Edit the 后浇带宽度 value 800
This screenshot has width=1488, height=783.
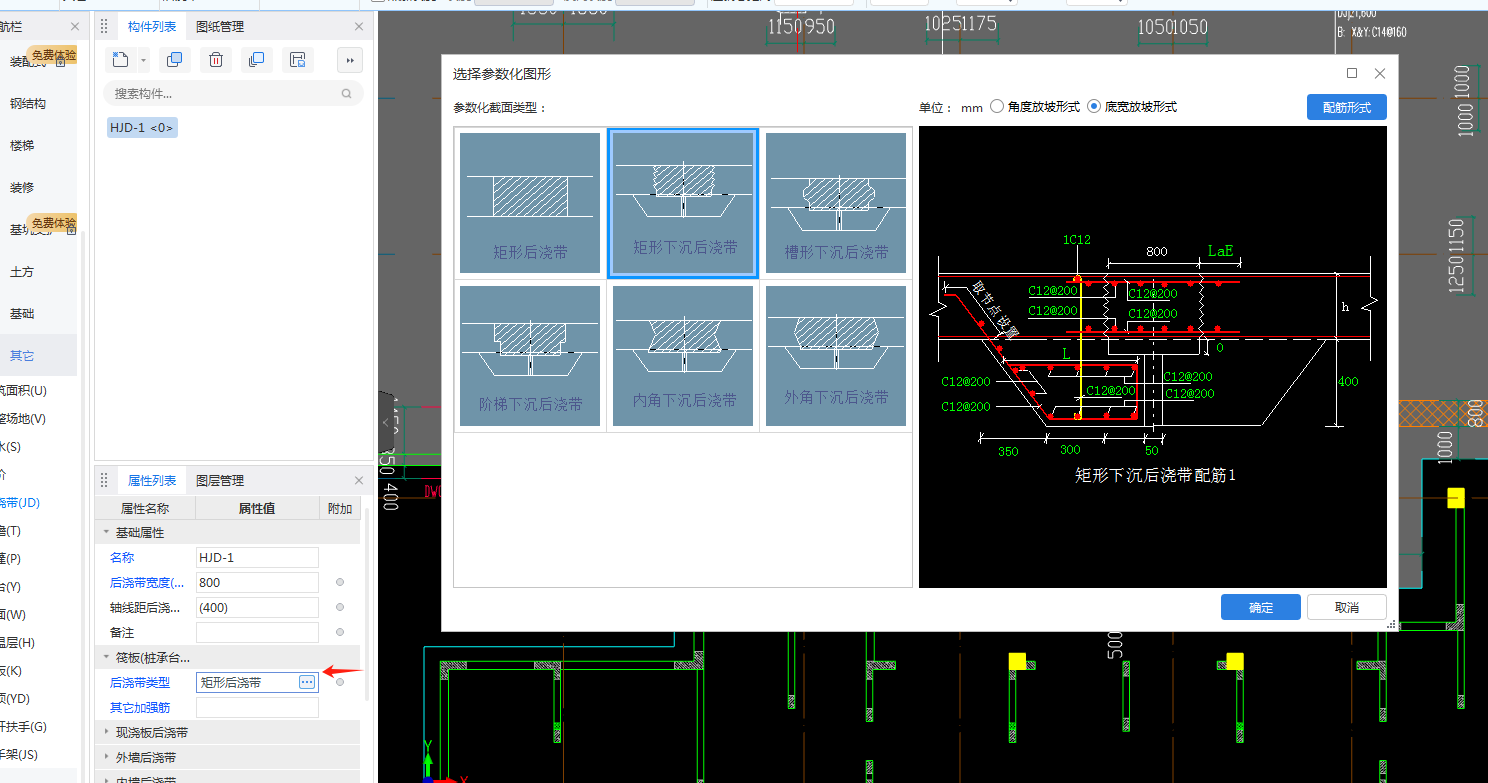coord(257,583)
